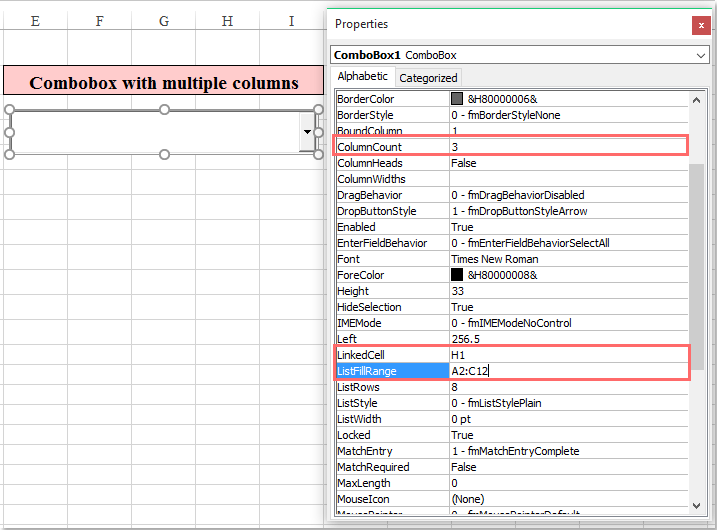Close the Properties window

click(x=699, y=26)
